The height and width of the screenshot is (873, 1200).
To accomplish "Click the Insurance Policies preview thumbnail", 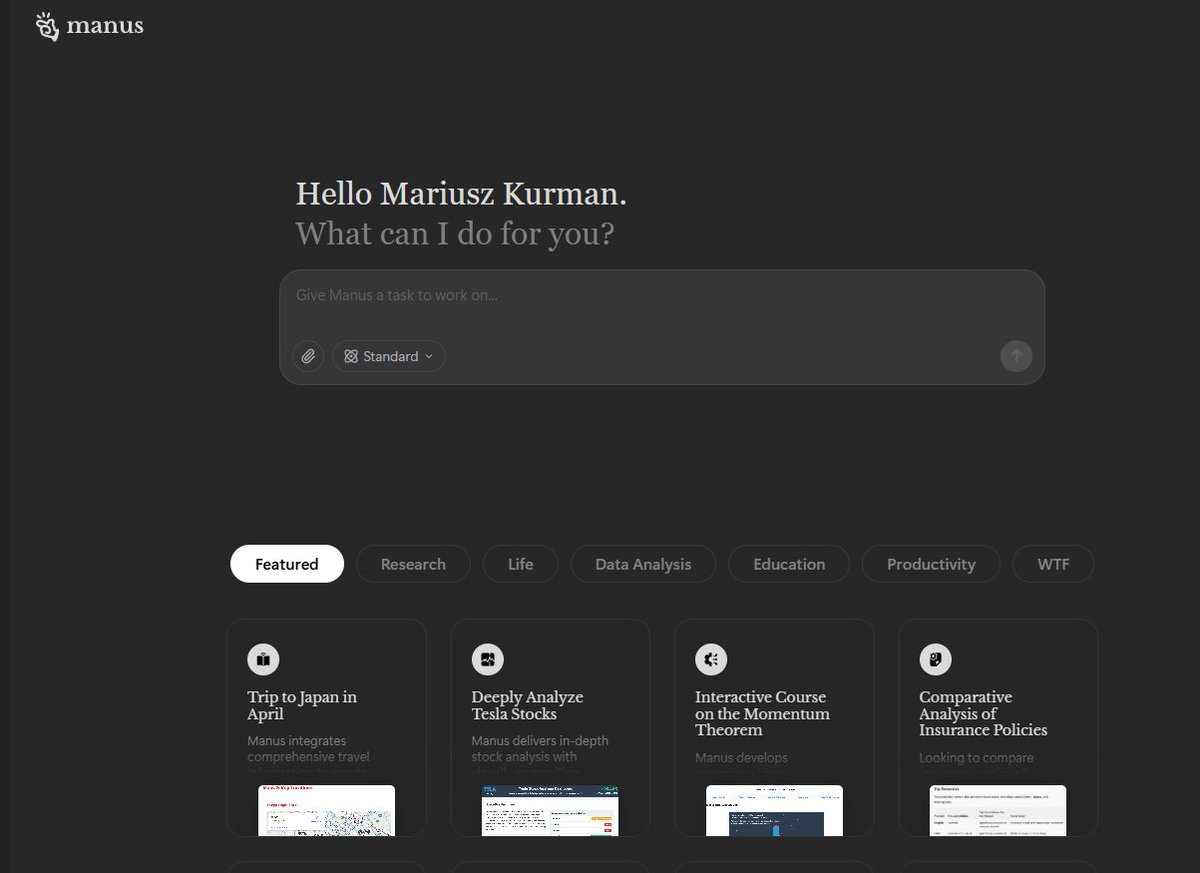I will pos(998,810).
